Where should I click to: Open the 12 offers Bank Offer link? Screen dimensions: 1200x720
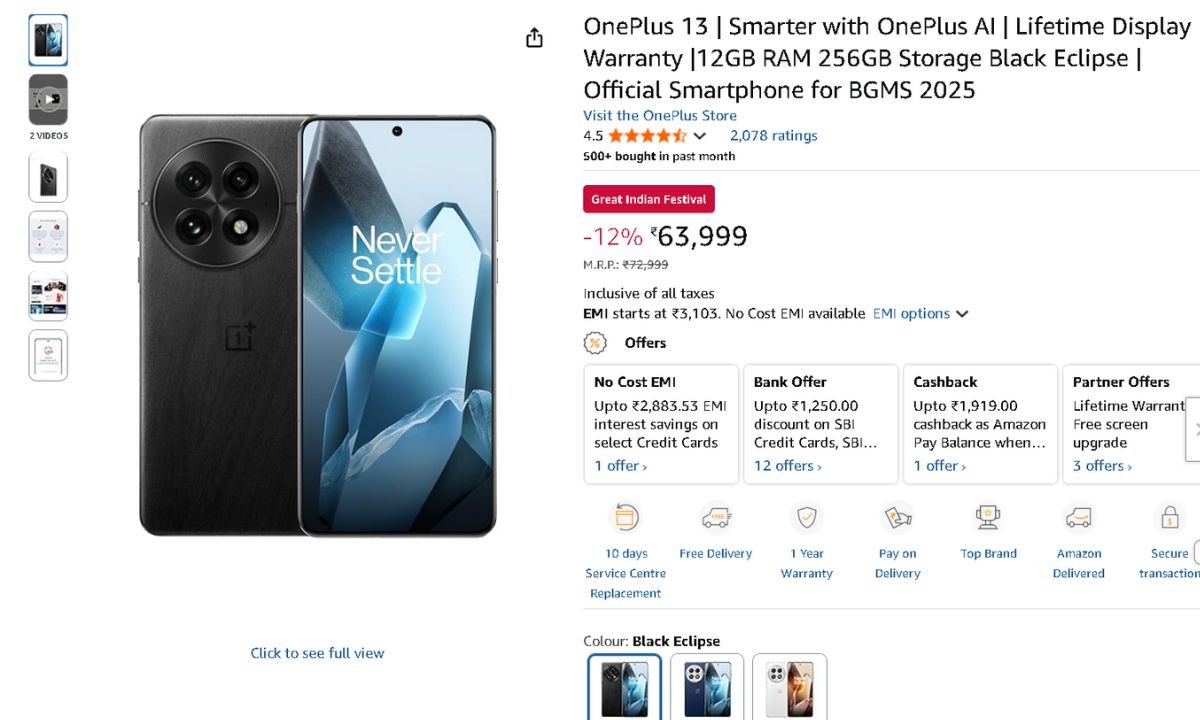[787, 466]
